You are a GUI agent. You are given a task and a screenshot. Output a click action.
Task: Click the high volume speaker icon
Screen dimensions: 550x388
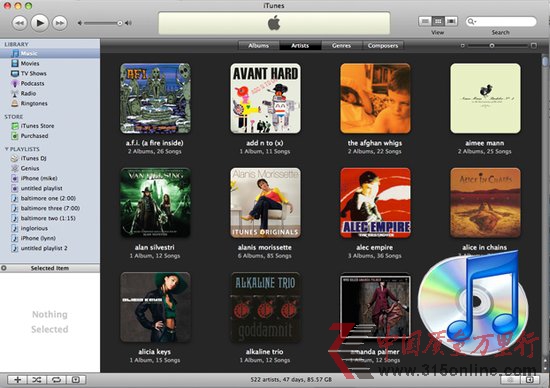pos(128,23)
